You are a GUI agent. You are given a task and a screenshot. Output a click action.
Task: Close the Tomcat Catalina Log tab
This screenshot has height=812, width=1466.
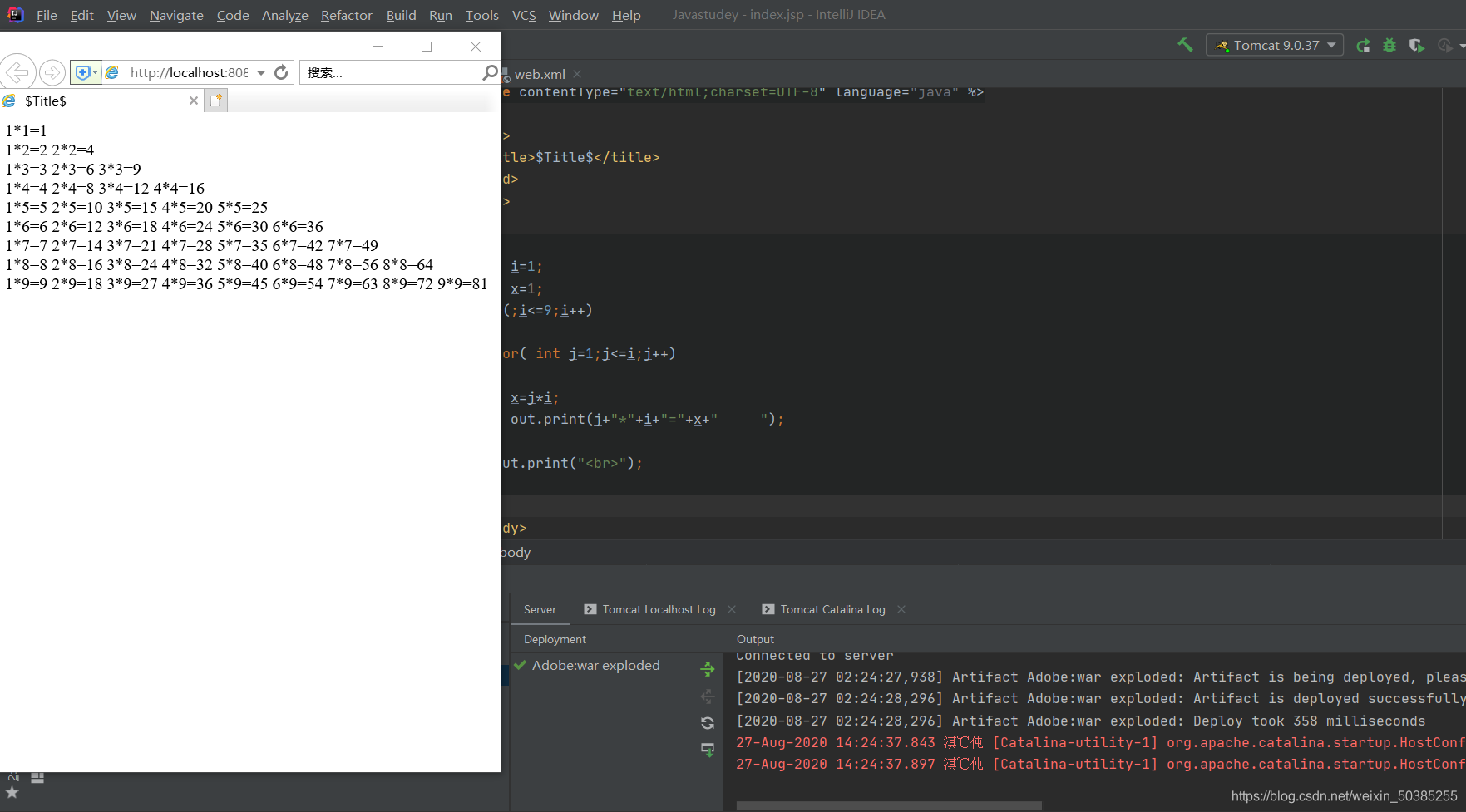pyautogui.click(x=901, y=609)
